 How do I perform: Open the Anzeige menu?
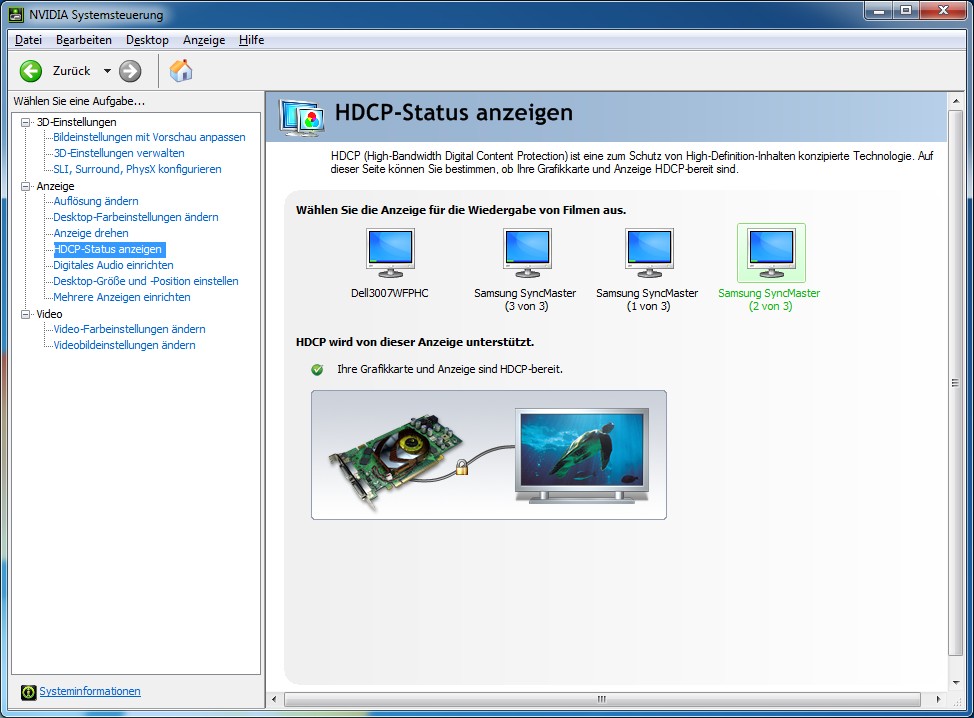[x=203, y=40]
